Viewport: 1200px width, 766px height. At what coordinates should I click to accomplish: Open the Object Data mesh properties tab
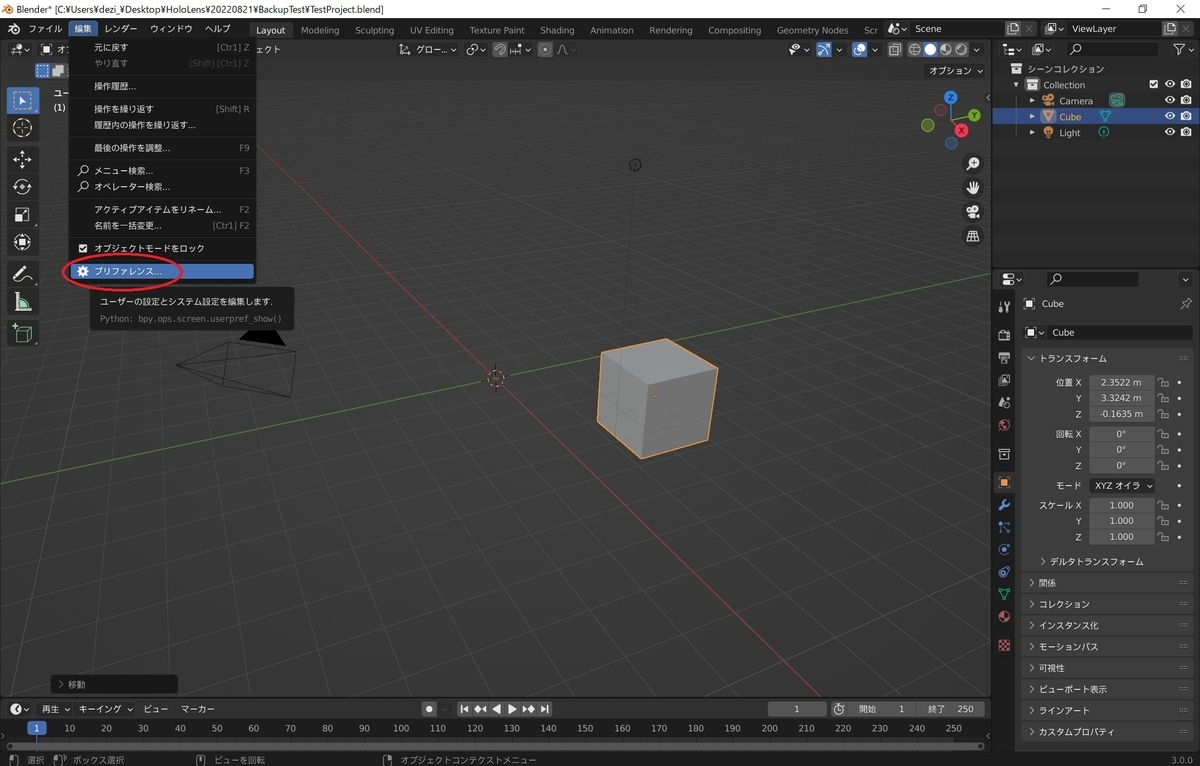tap(1004, 594)
